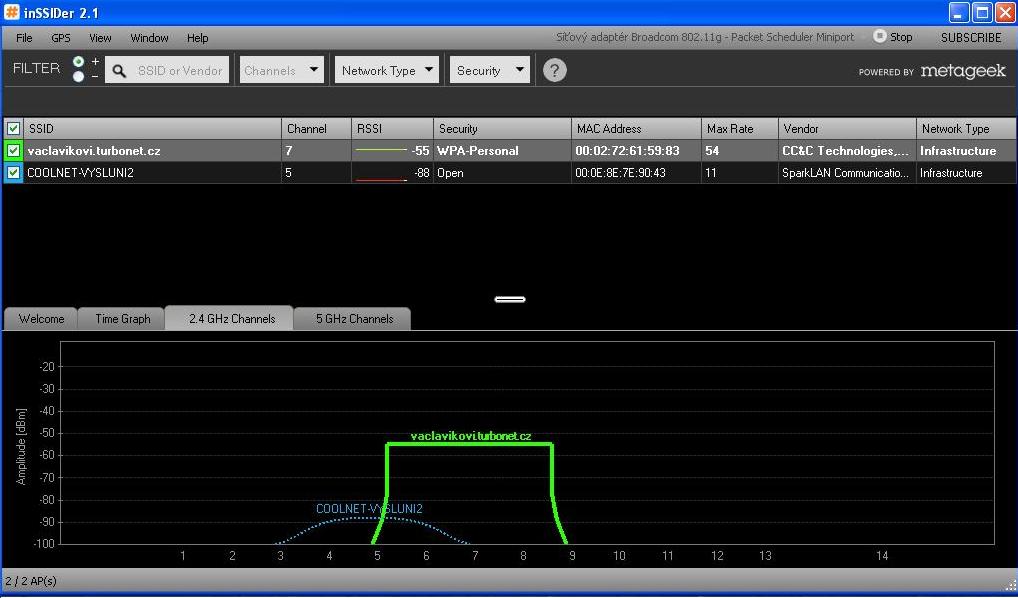Click the Stop button label
Viewport: 1018px width, 598px height.
click(x=901, y=37)
